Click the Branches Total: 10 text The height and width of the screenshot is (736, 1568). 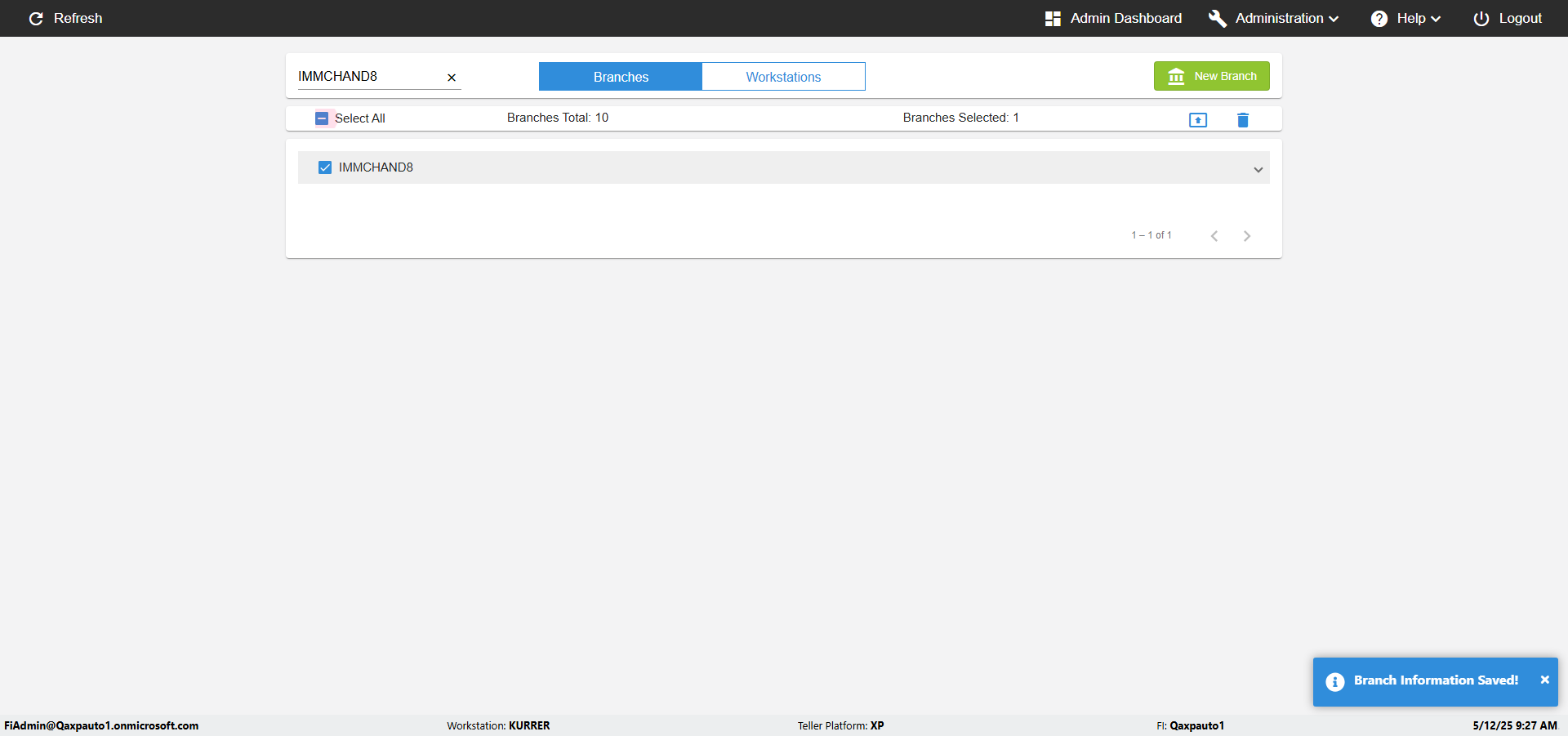pos(558,118)
